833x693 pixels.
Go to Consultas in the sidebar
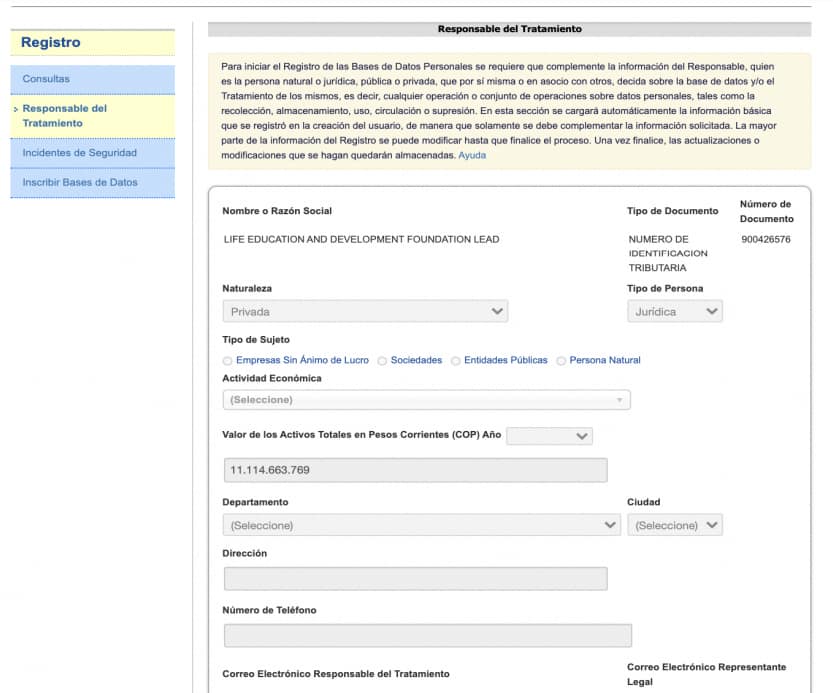[x=46, y=79]
